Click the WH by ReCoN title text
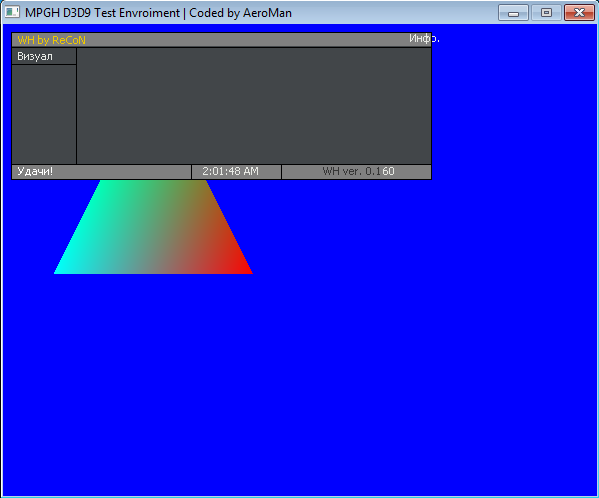 pos(52,40)
